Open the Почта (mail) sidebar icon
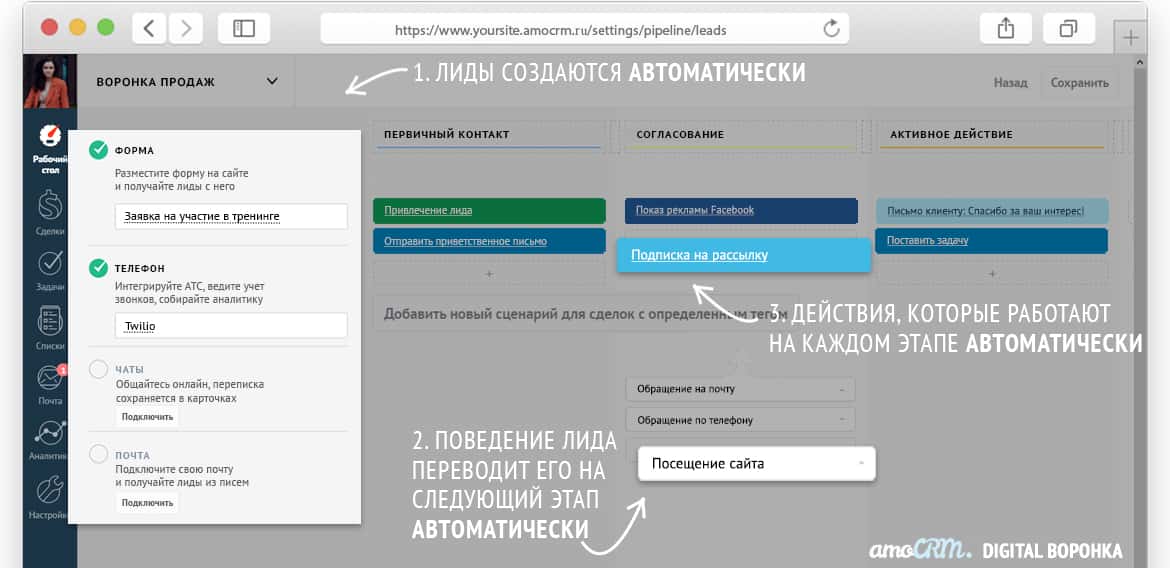 click(x=49, y=378)
